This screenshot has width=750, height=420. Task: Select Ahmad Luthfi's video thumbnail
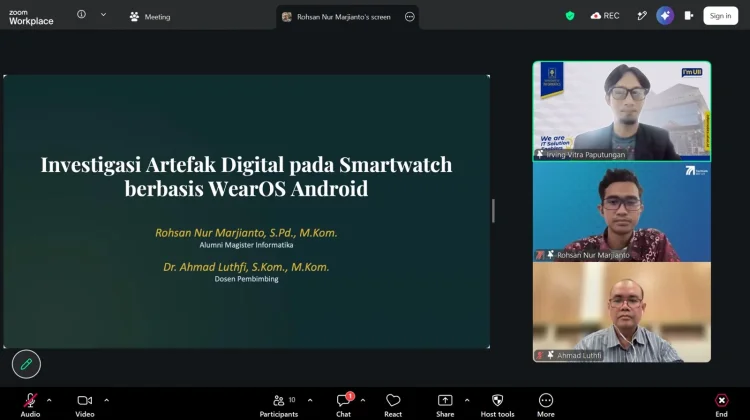point(622,312)
